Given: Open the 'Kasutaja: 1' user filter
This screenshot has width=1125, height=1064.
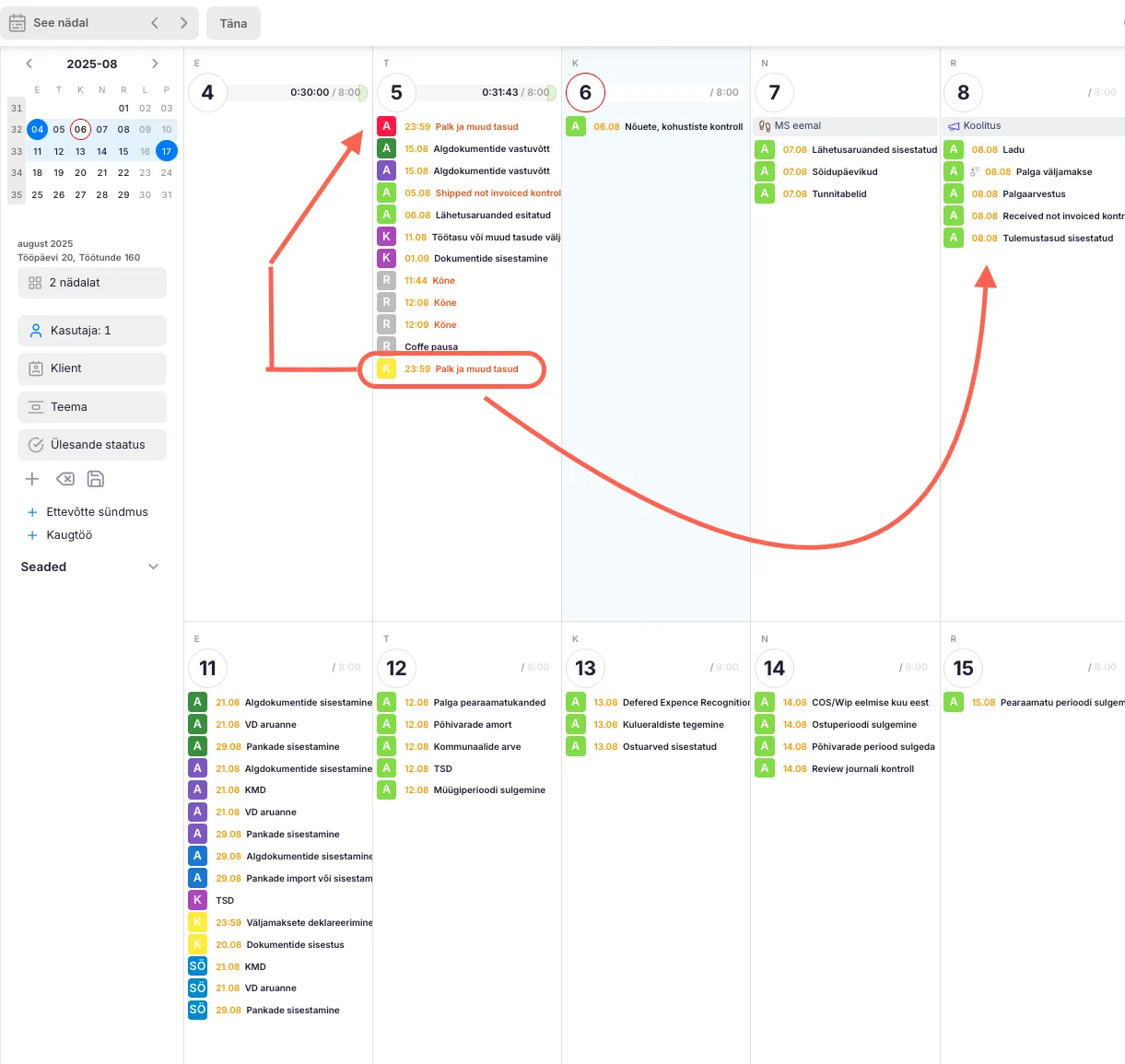Looking at the screenshot, I should [92, 331].
